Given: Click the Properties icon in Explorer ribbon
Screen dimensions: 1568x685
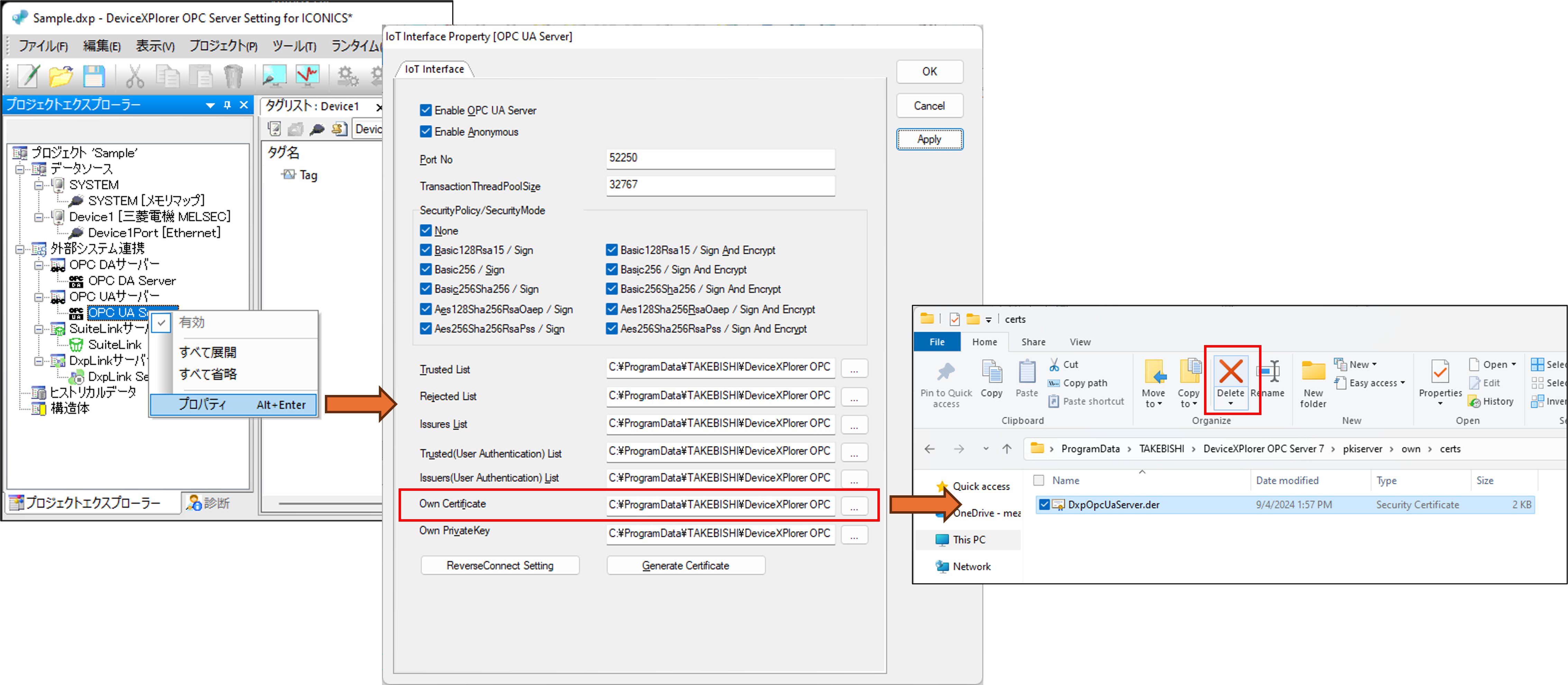Looking at the screenshot, I should [x=1440, y=372].
